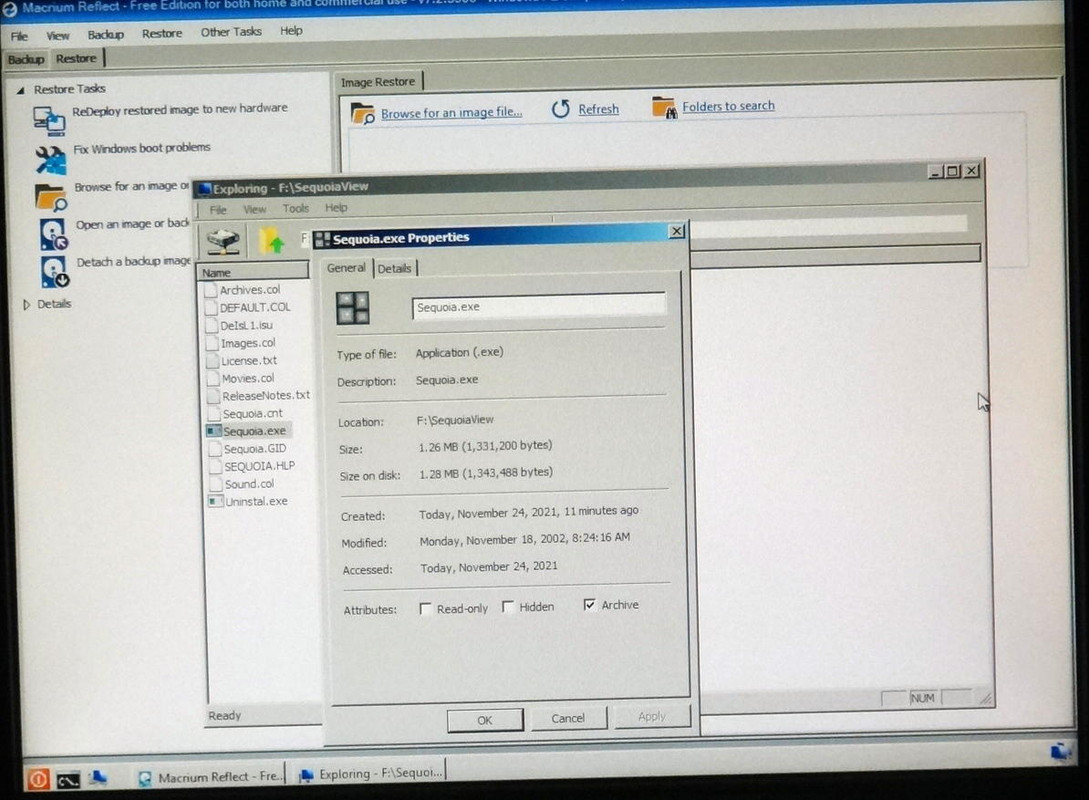1089x800 pixels.
Task: Click the Up folder icon in Exploring toolbar
Action: 272,240
